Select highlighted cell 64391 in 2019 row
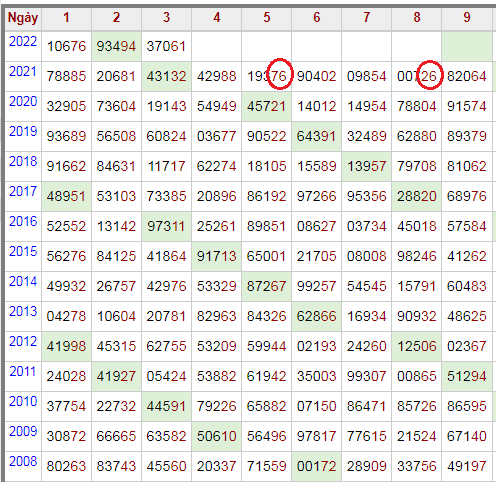Image resolution: width=496 pixels, height=482 pixels. click(x=316, y=136)
